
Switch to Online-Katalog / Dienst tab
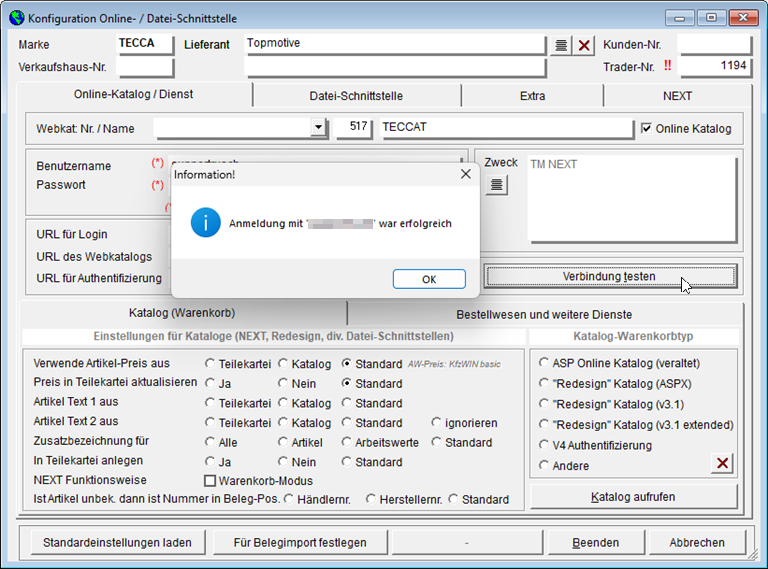(134, 95)
